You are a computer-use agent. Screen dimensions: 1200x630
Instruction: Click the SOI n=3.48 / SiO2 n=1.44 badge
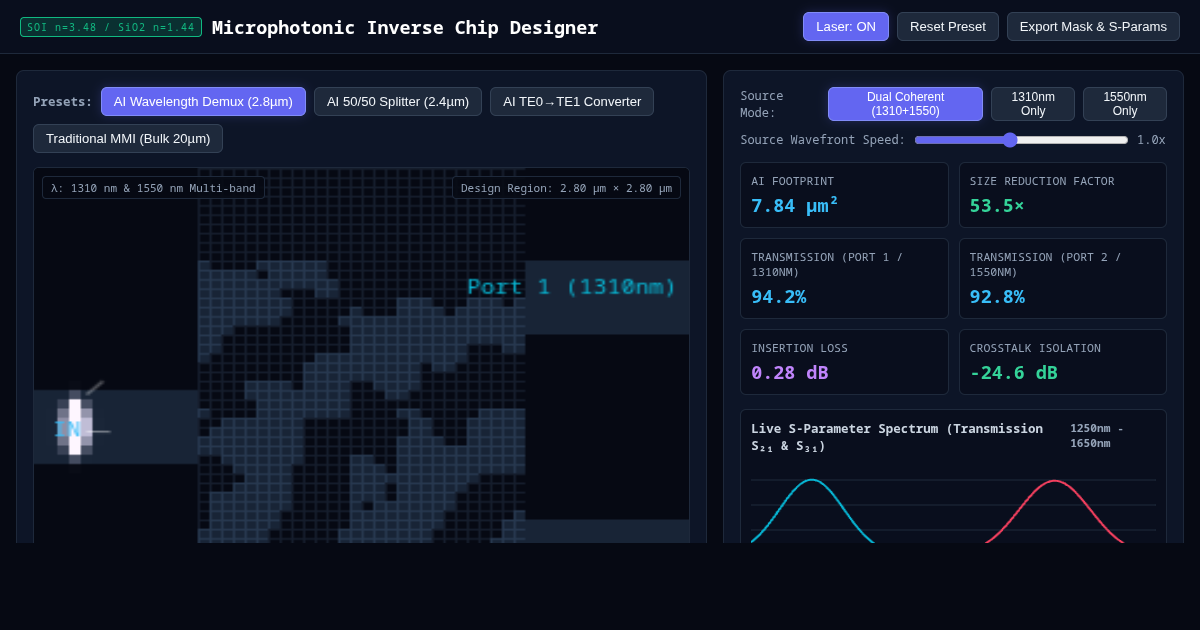pyautogui.click(x=111, y=27)
